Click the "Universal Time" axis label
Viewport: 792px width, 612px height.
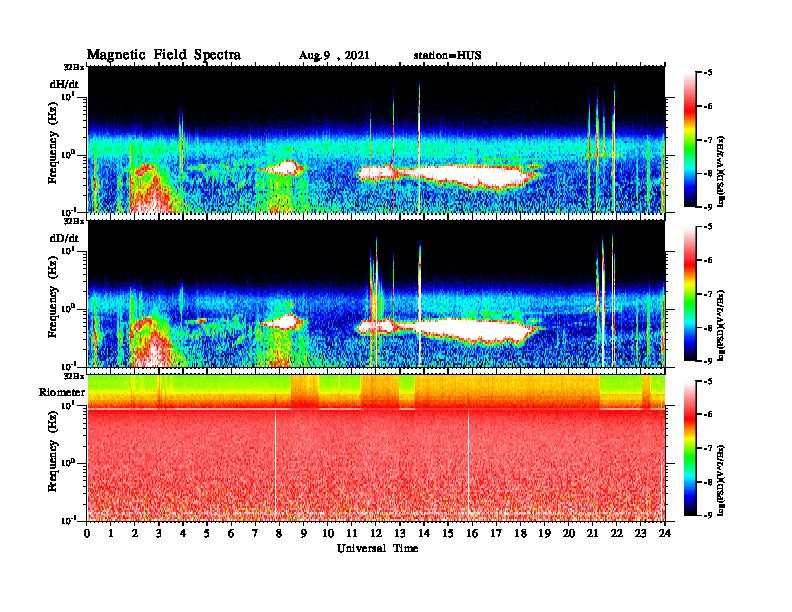click(x=377, y=548)
